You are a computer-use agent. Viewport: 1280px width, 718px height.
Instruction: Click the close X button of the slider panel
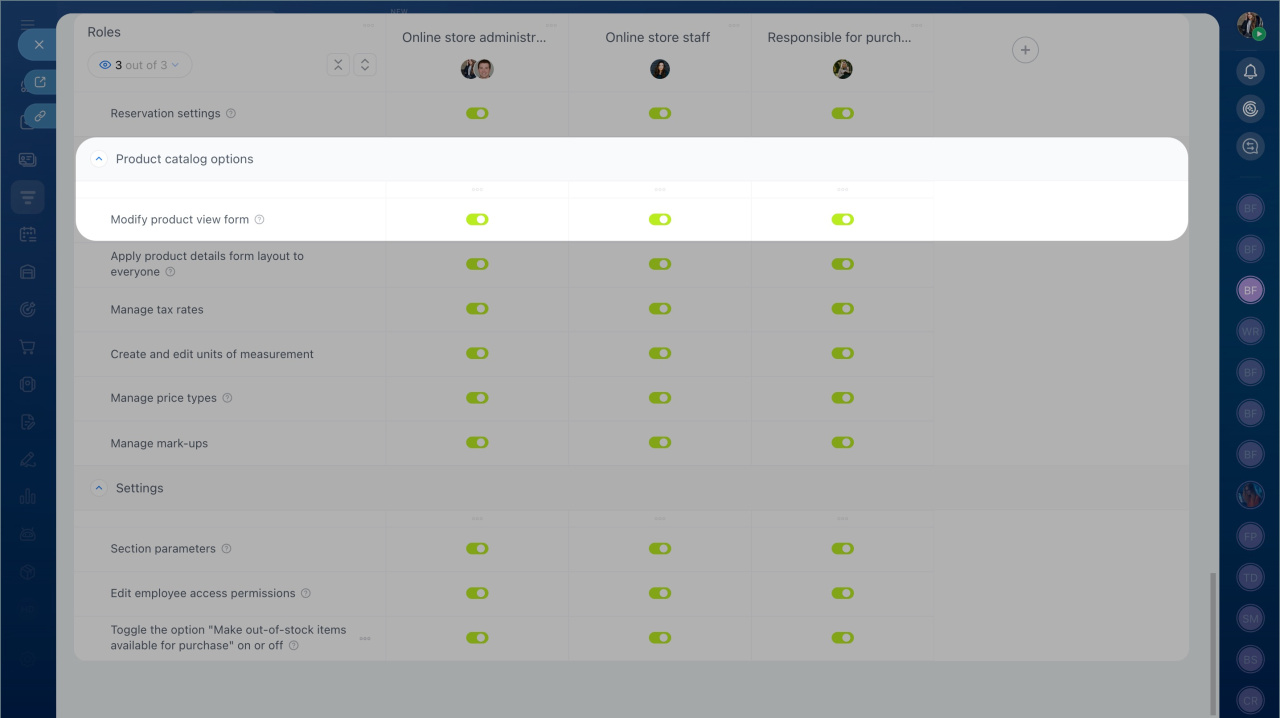(39, 45)
